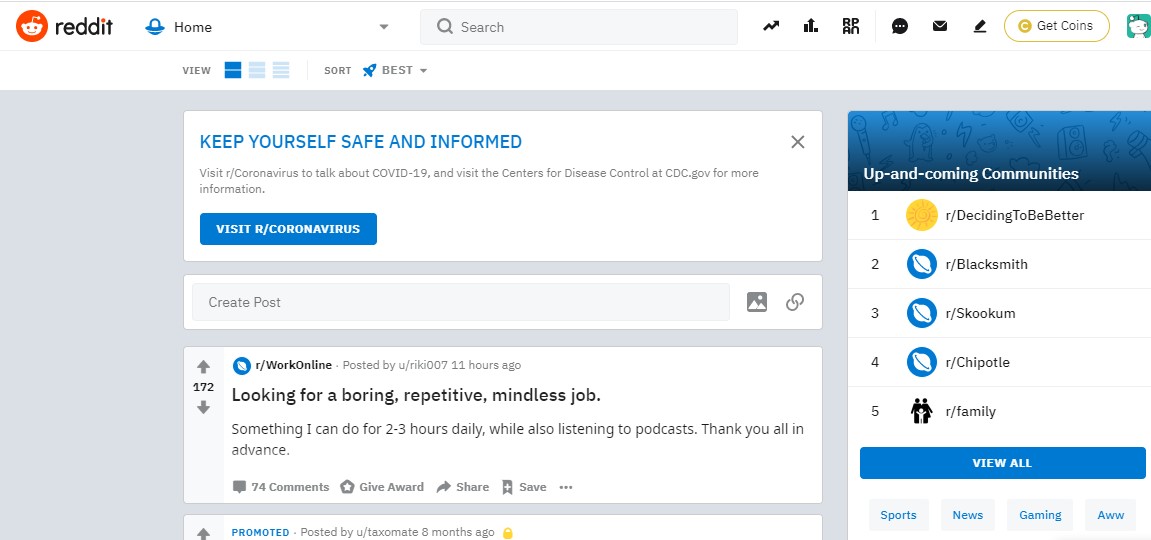Click the r/WorkOnline community icon
Viewport: 1151px width, 540px height.
pyautogui.click(x=242, y=365)
